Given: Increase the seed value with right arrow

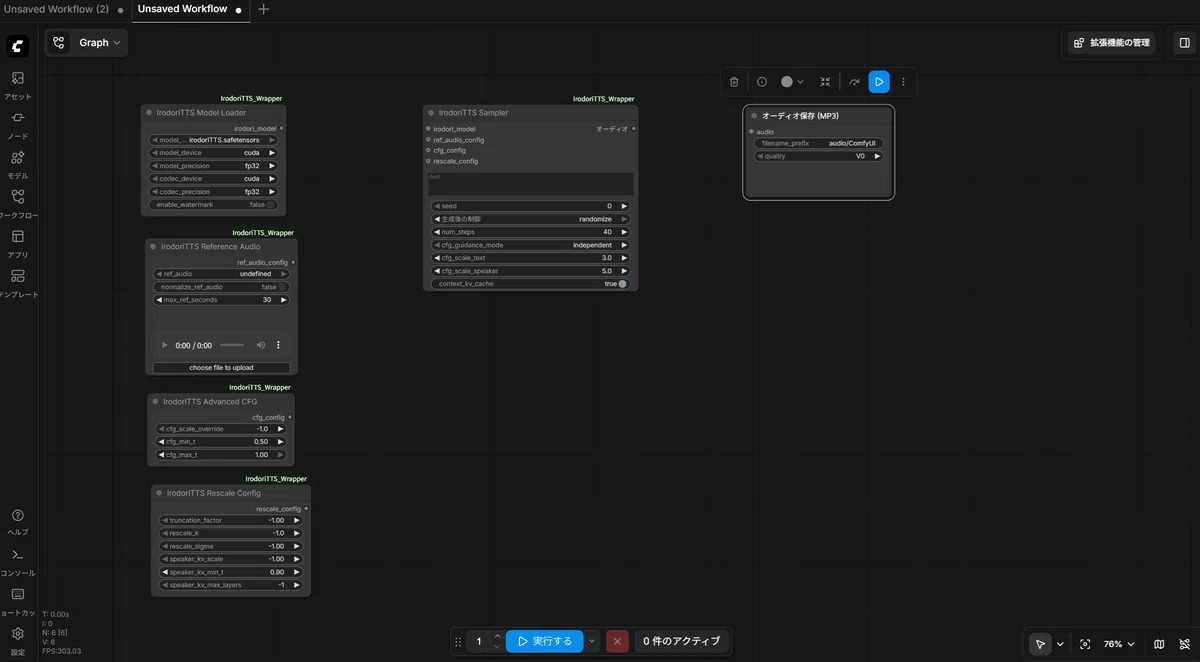Looking at the screenshot, I should click(624, 206).
